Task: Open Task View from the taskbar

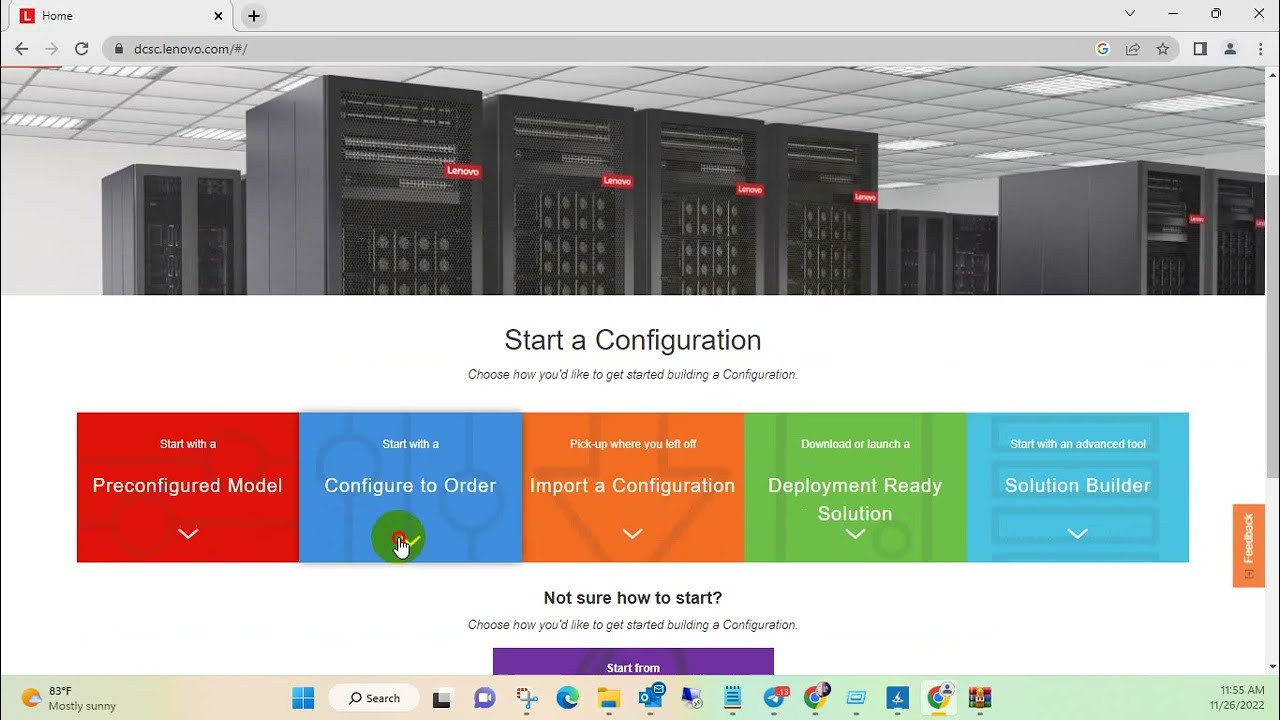Action: pyautogui.click(x=441, y=698)
